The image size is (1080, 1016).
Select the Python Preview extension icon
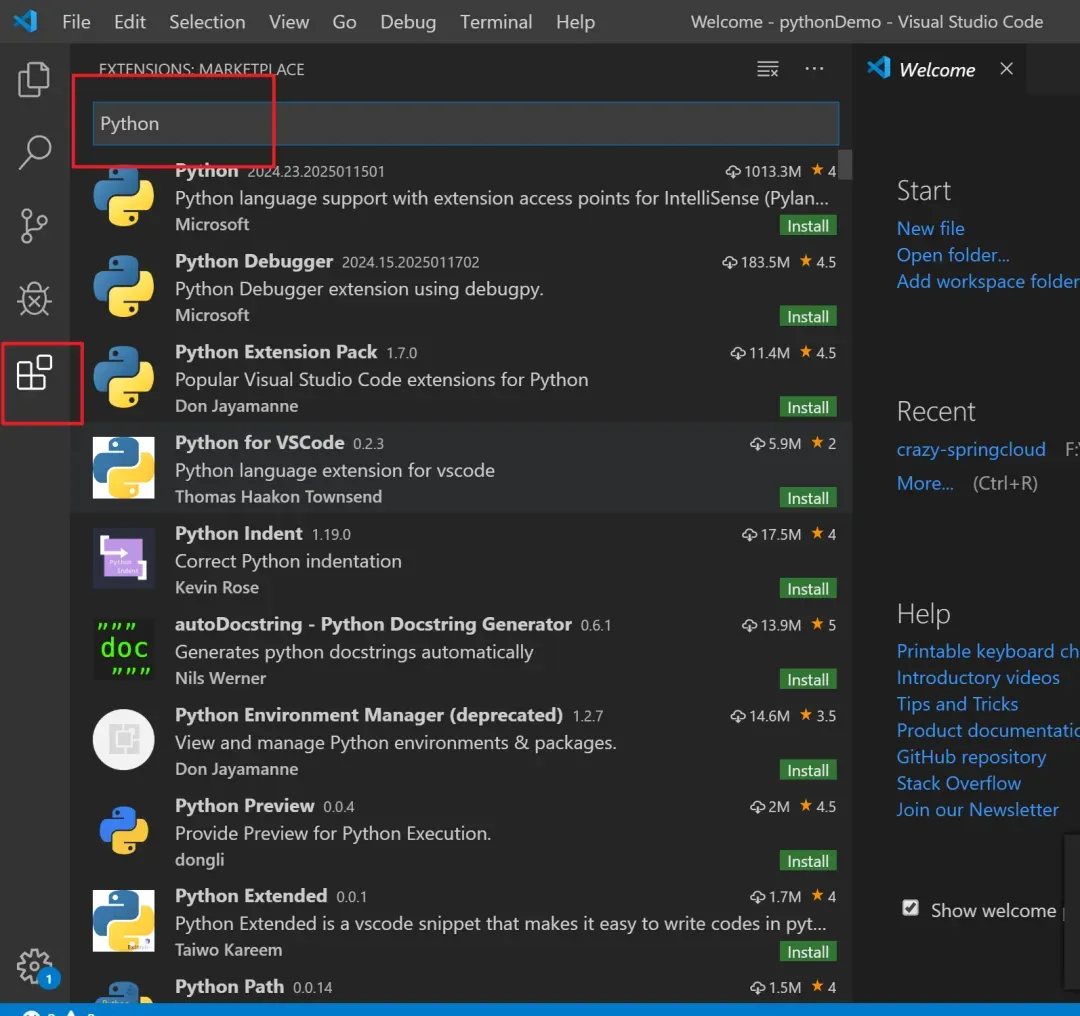[x=124, y=830]
